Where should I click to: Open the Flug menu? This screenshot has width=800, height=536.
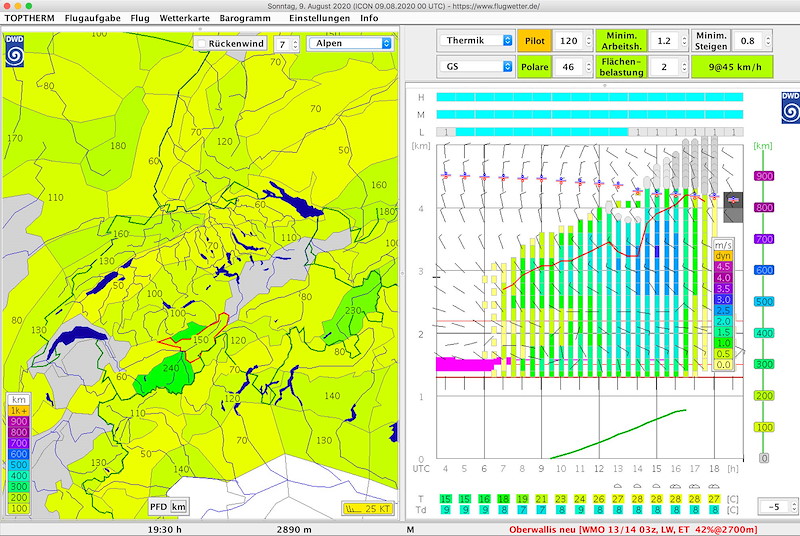click(140, 18)
